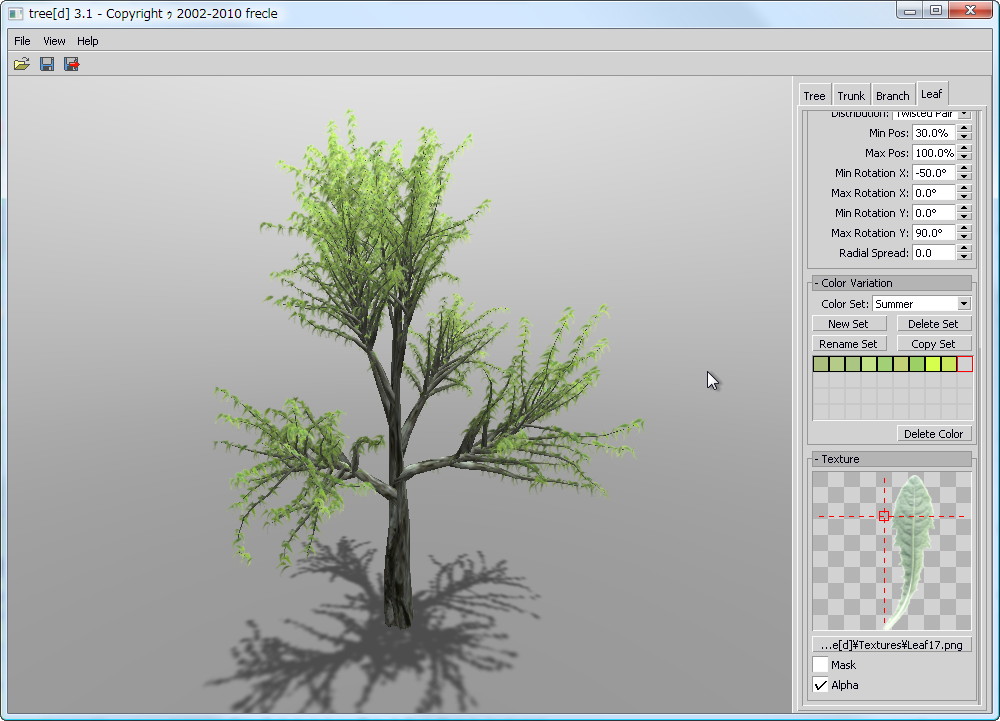Click the Leaf17.png texture path field

pyautogui.click(x=891, y=645)
